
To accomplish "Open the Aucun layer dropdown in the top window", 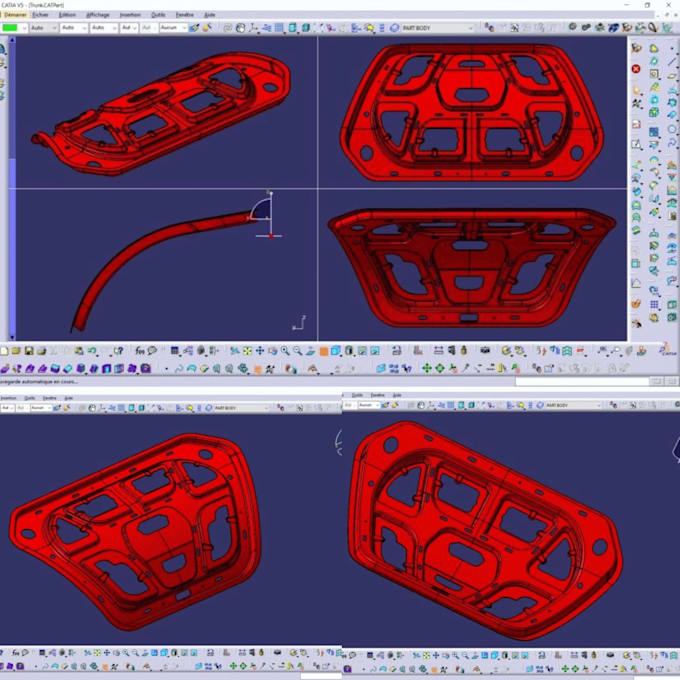I will click(x=173, y=28).
